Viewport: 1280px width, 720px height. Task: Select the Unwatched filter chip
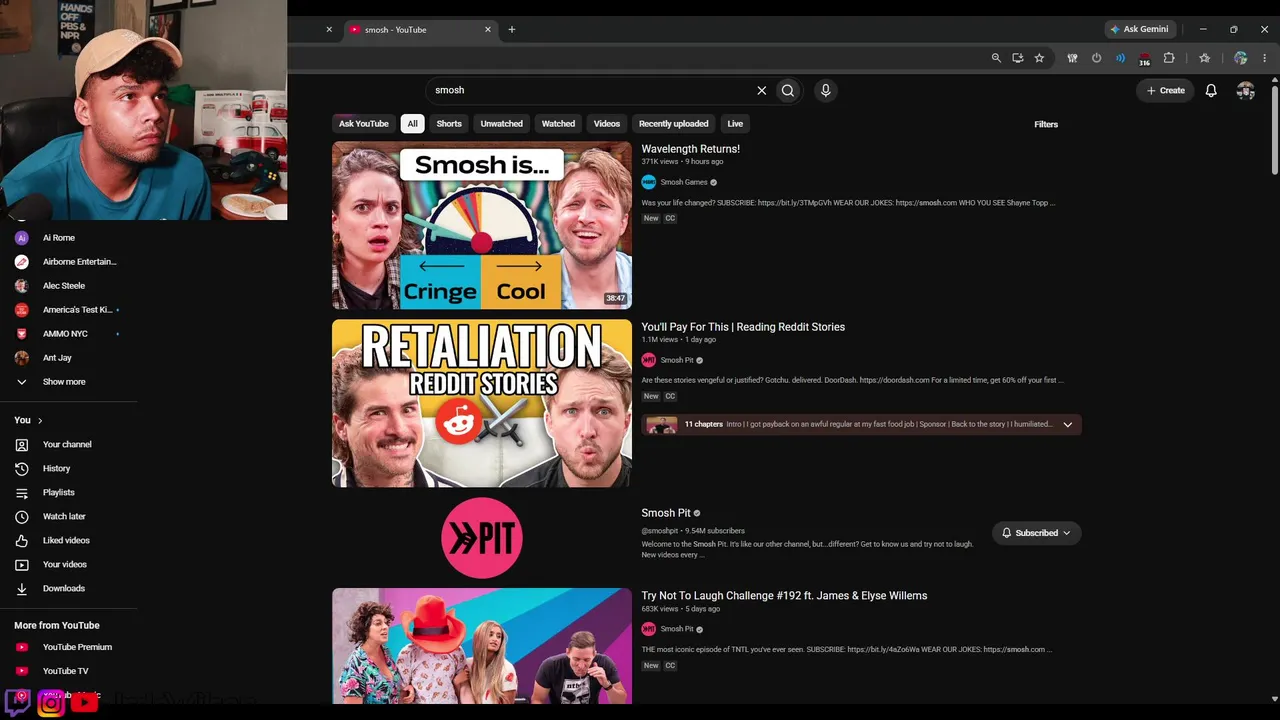point(501,124)
